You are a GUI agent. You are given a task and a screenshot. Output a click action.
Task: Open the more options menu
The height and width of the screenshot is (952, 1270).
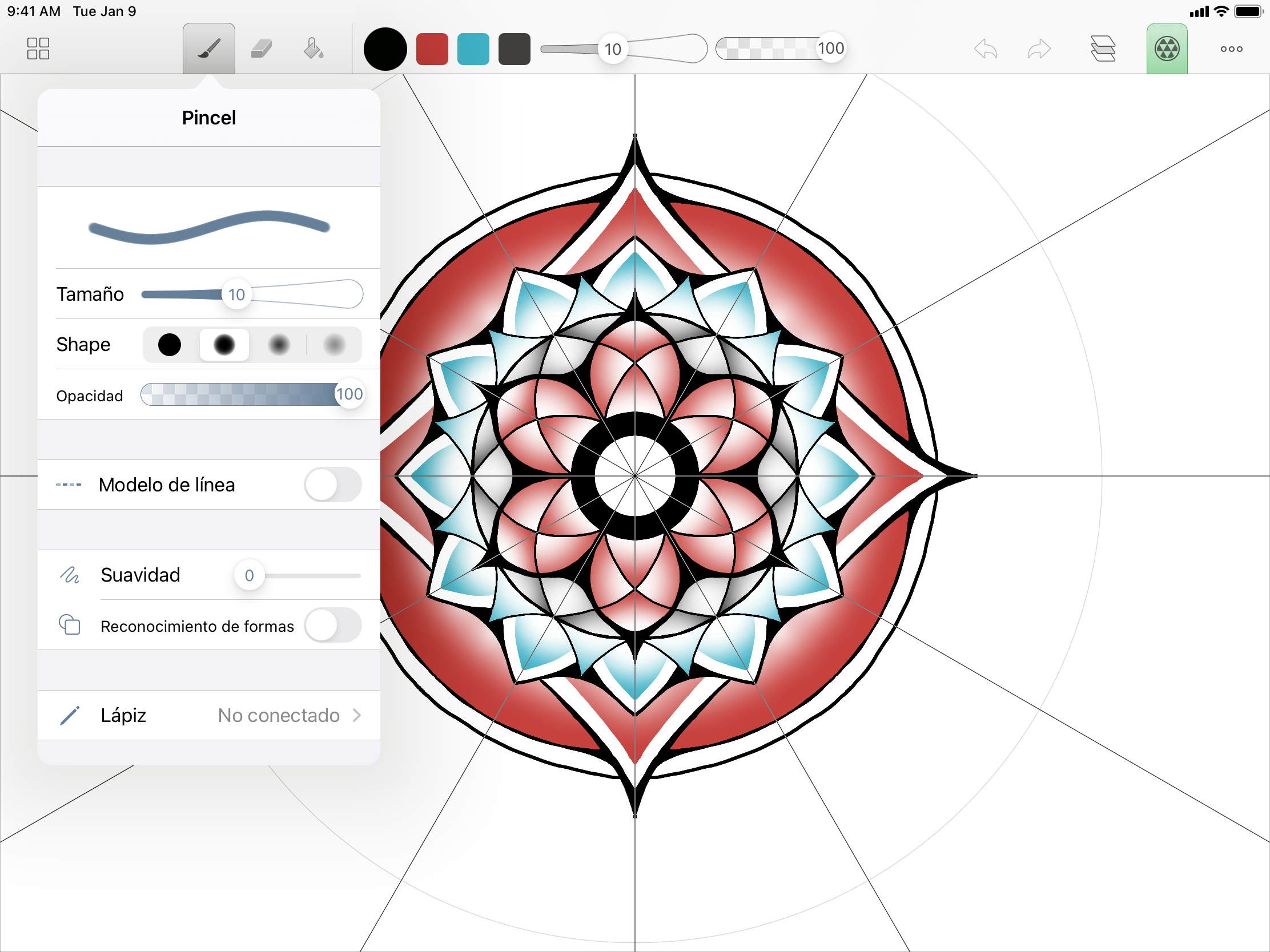click(x=1232, y=49)
